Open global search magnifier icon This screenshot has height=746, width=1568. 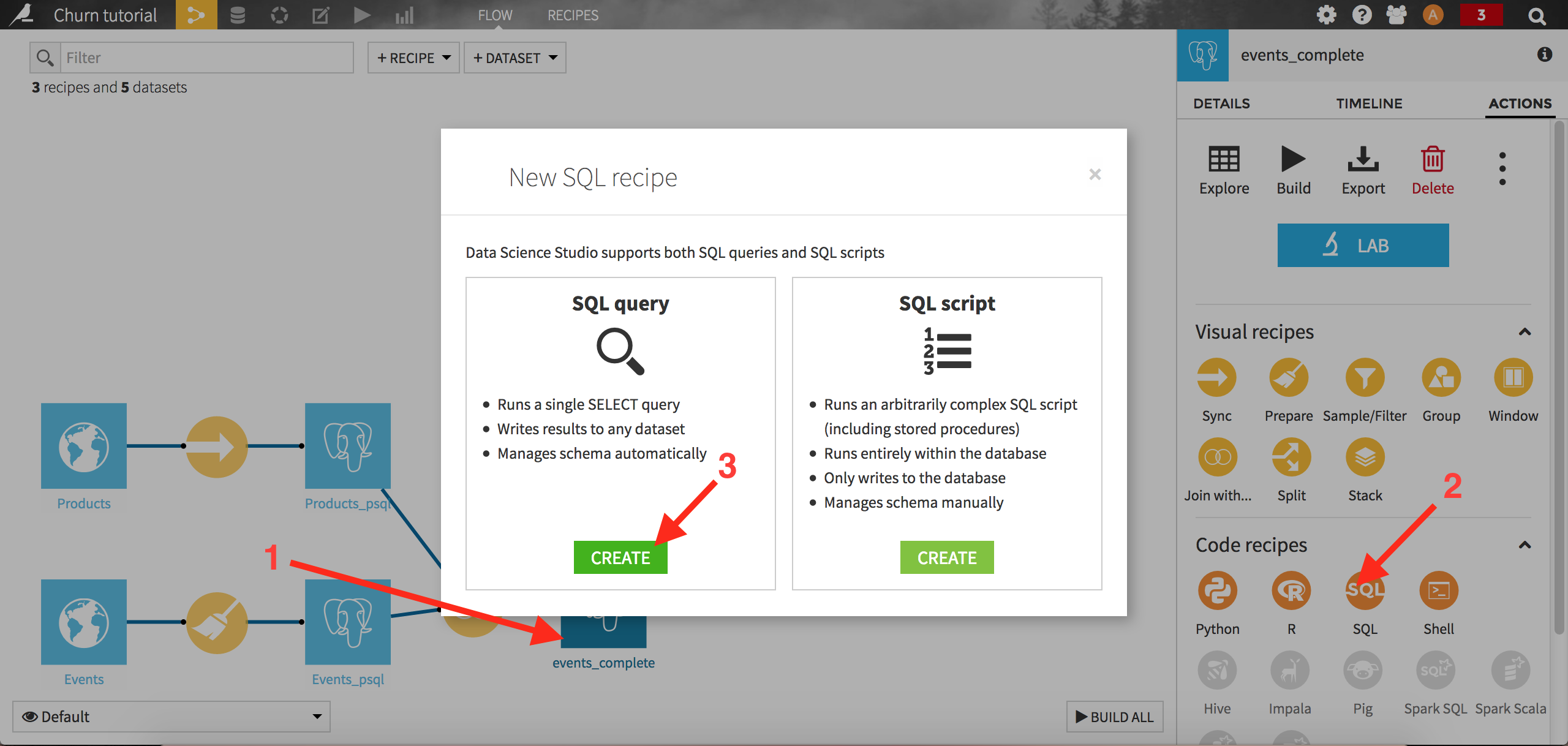click(1537, 15)
